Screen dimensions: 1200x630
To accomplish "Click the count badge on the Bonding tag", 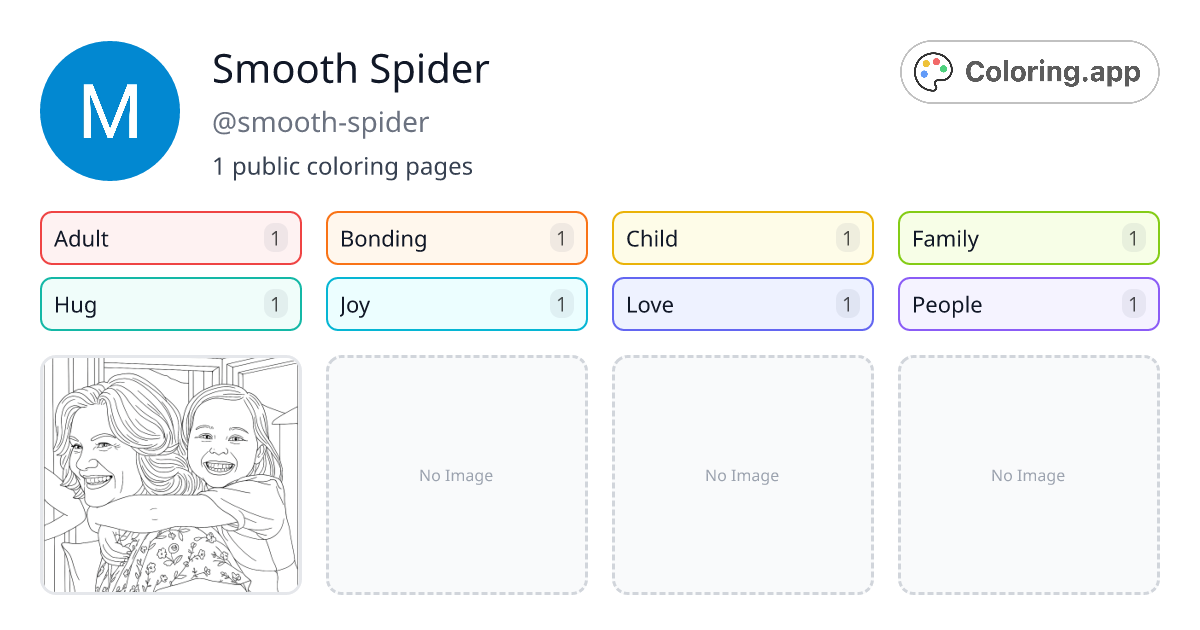I will pos(560,238).
